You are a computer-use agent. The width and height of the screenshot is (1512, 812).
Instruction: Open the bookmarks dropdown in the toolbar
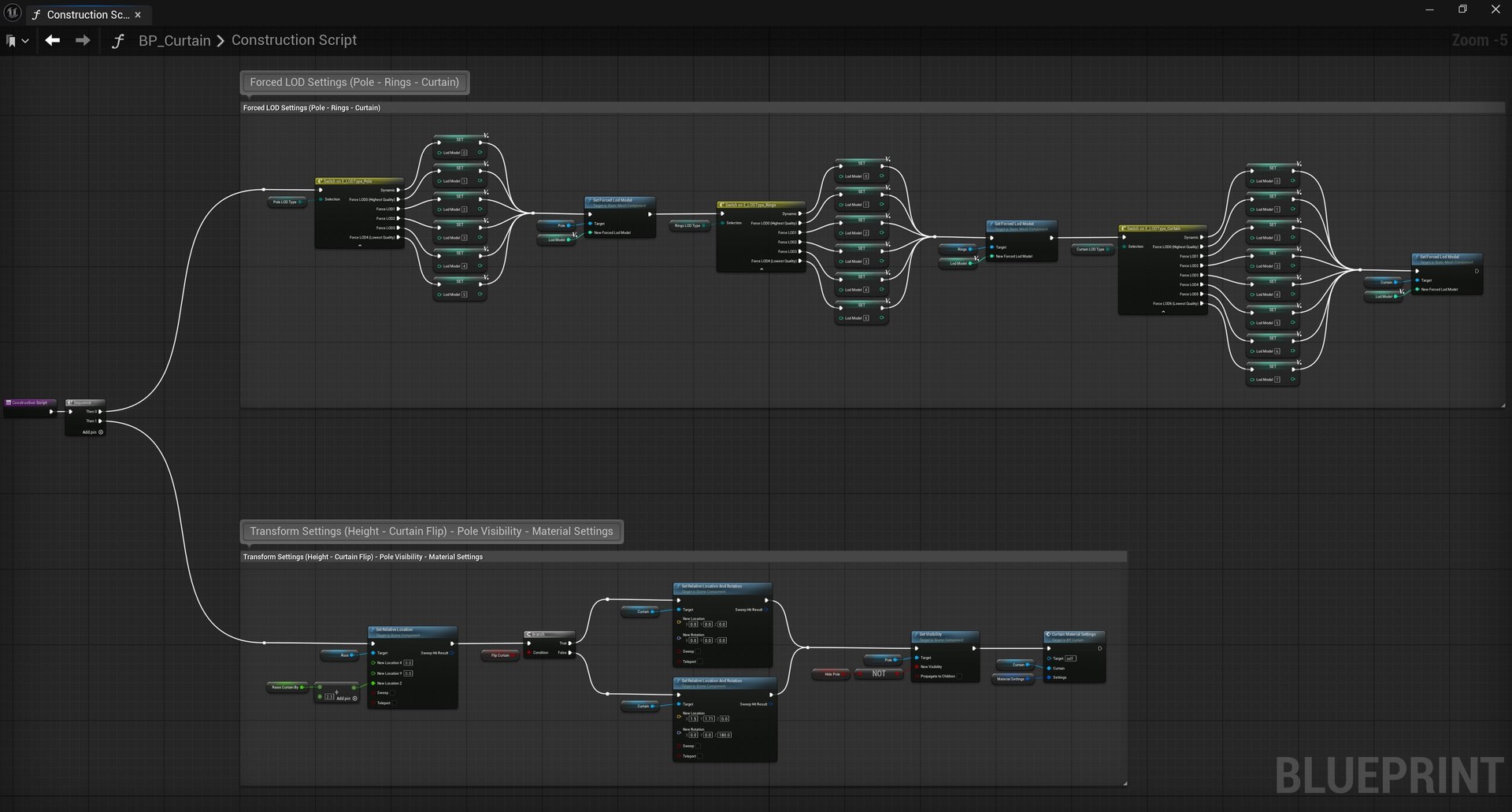click(17, 41)
